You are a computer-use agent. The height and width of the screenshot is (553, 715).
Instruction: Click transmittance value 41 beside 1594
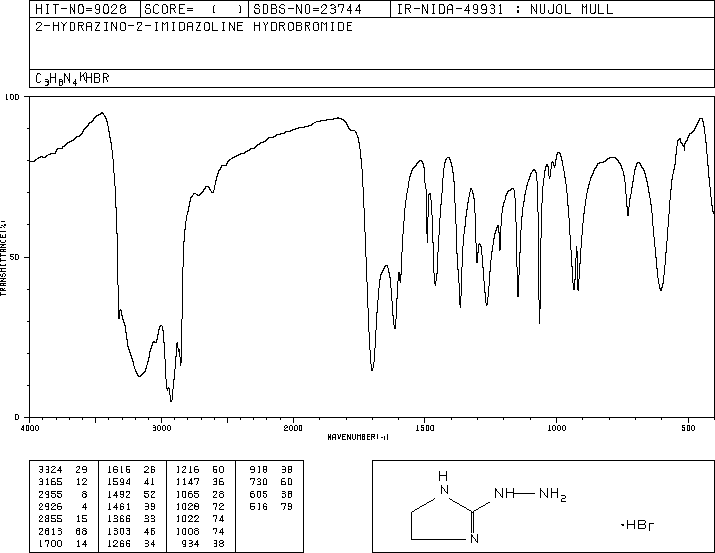(x=150, y=482)
